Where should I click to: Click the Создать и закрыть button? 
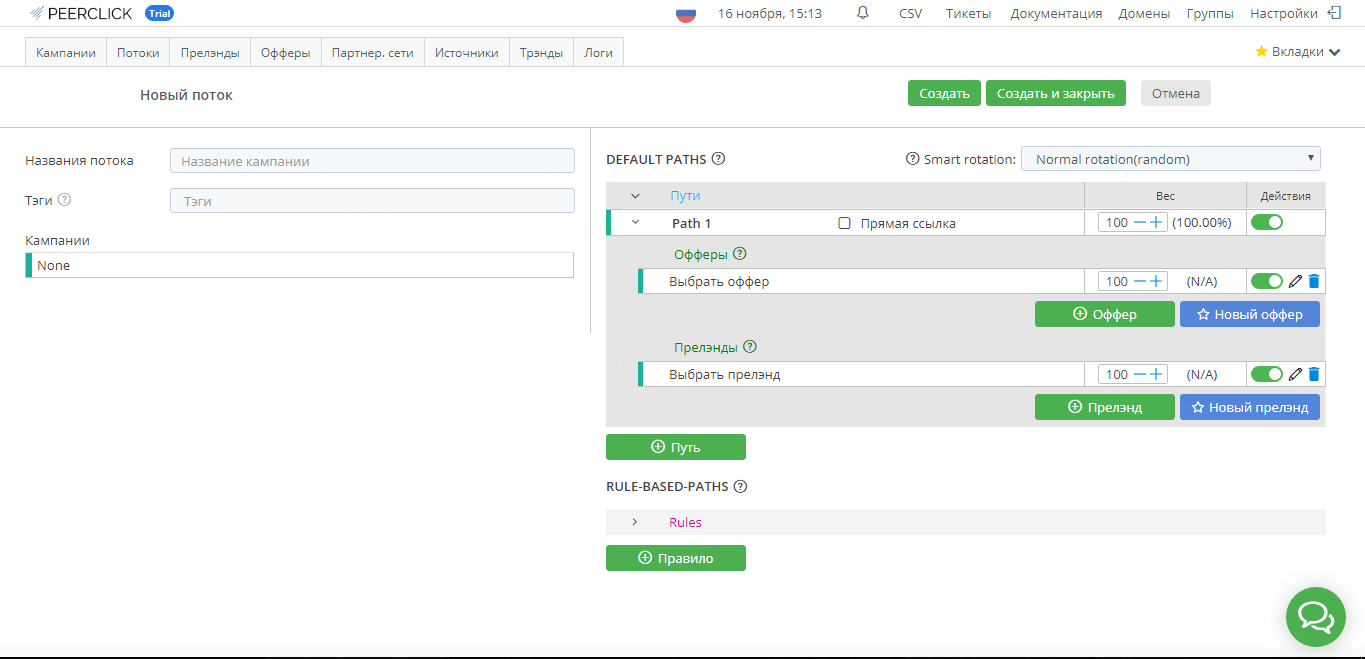1055,93
